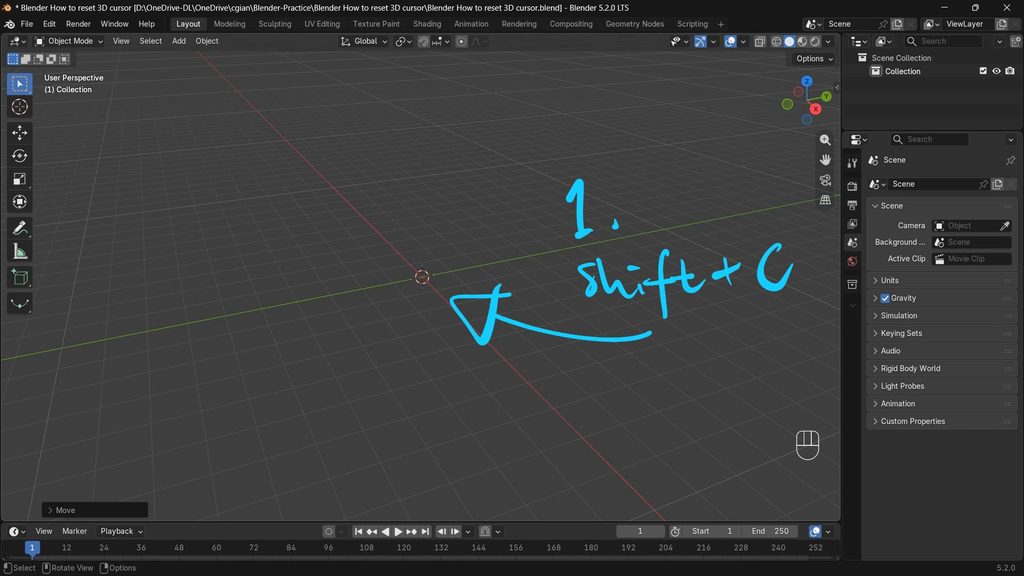
Task: Open the Collection properties tab
Action: (x=852, y=284)
